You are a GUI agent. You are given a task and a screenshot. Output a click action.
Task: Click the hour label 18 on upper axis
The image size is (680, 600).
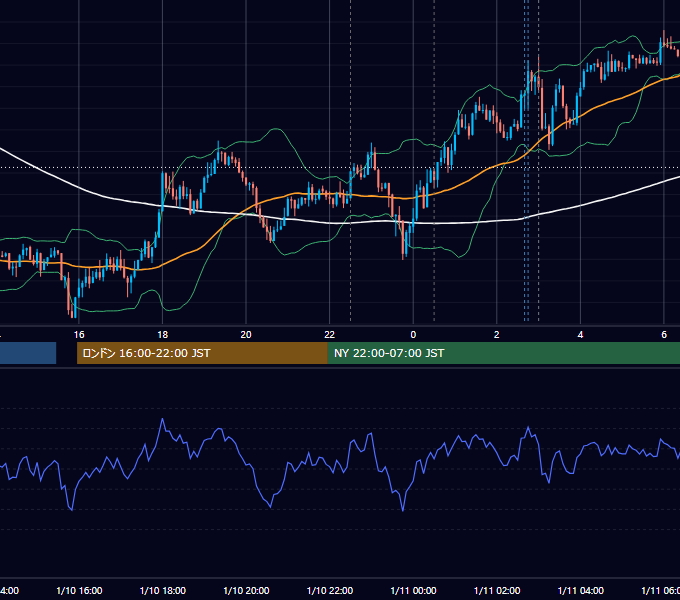pos(163,335)
